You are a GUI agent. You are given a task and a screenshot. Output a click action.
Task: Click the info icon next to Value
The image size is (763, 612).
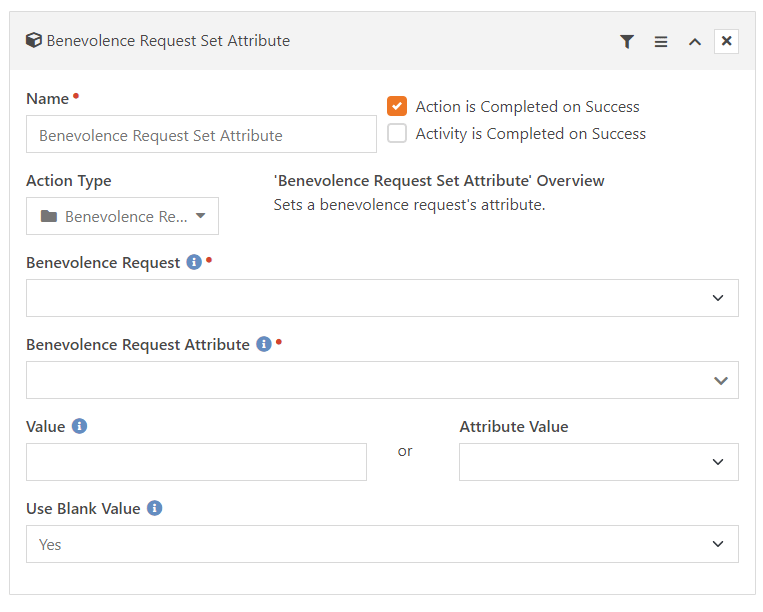click(x=79, y=426)
